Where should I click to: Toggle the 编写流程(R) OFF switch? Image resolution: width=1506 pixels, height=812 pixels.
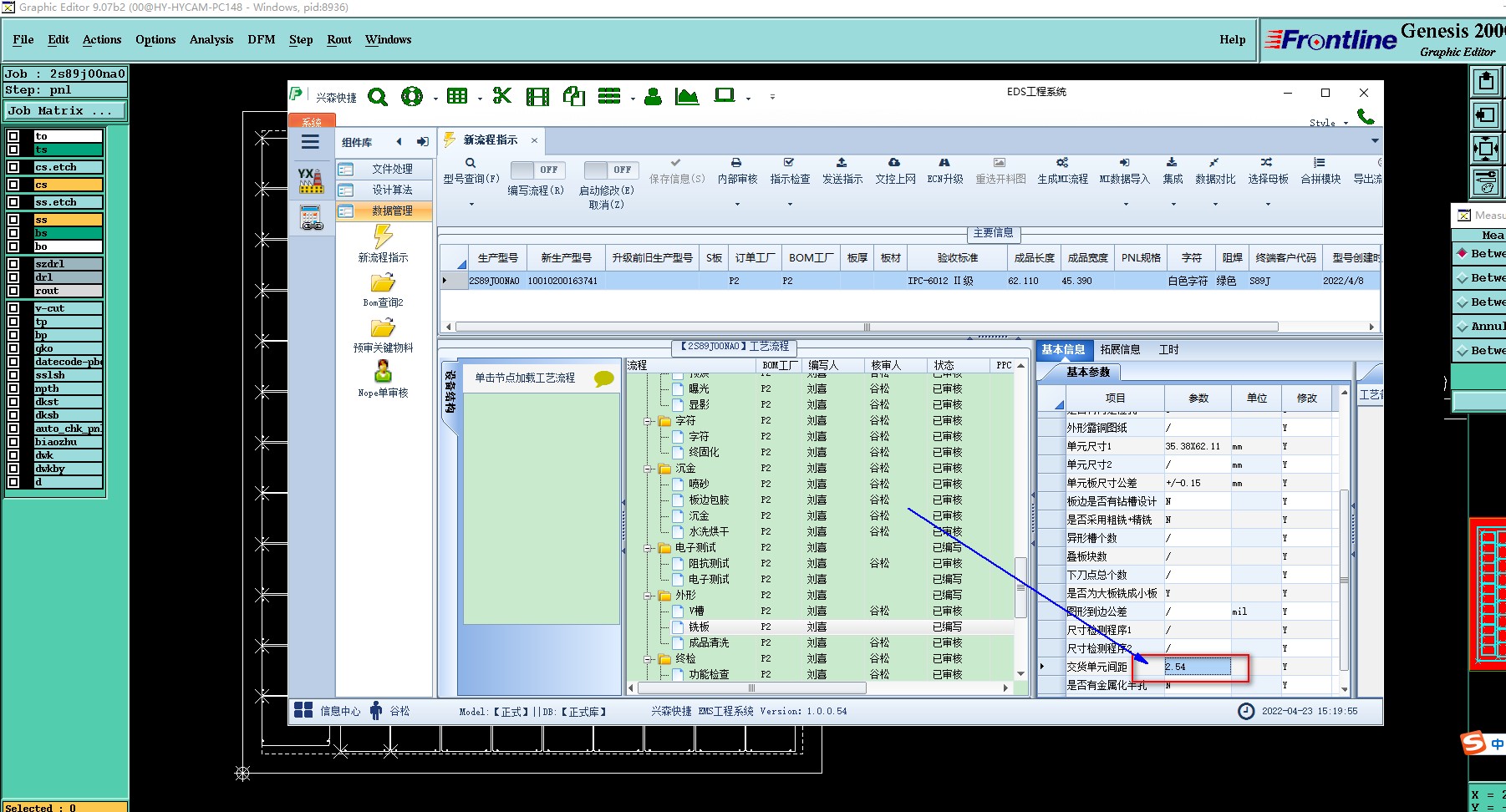[537, 170]
